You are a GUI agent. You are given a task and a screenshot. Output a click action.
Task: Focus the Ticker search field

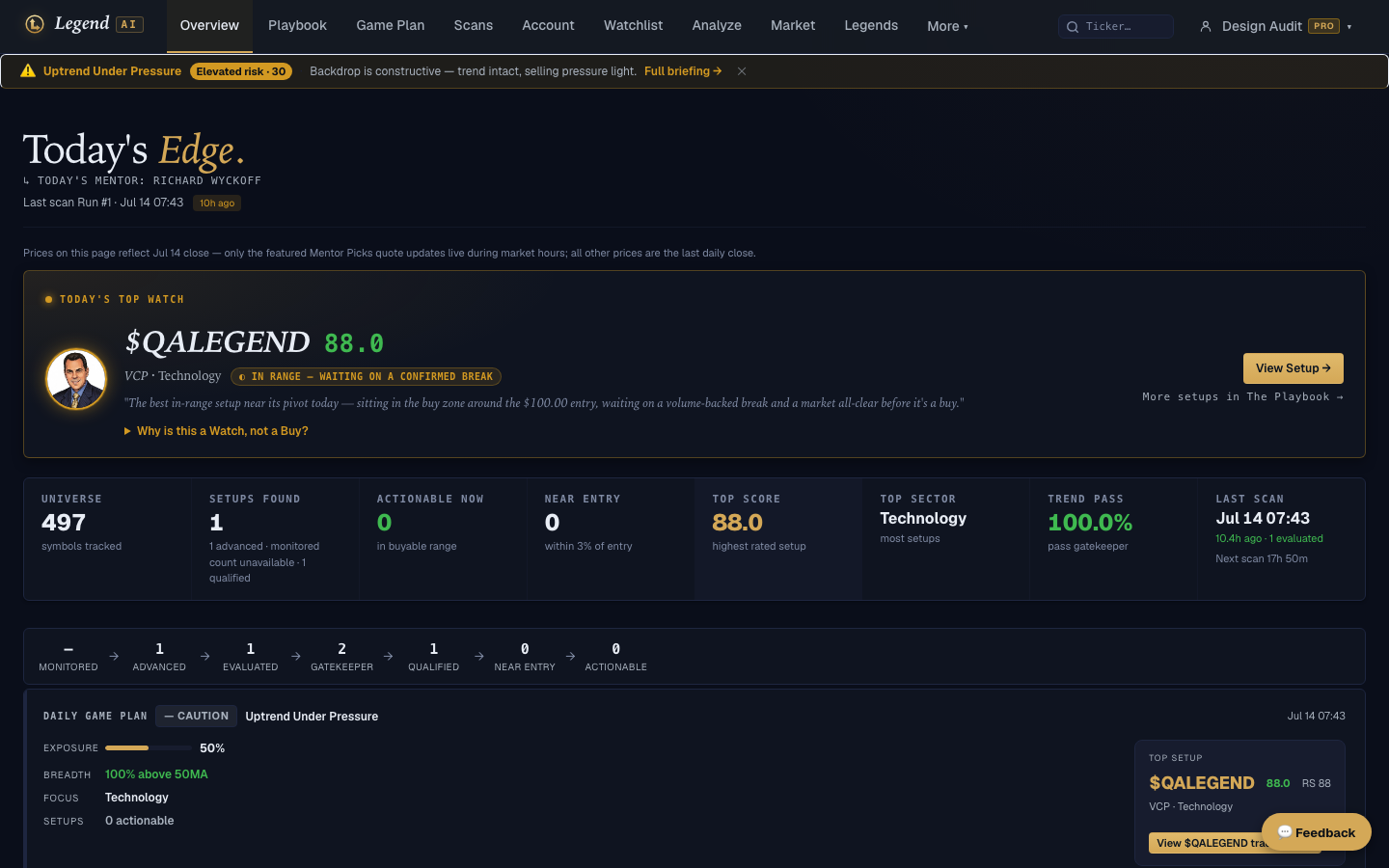[x=1116, y=26]
